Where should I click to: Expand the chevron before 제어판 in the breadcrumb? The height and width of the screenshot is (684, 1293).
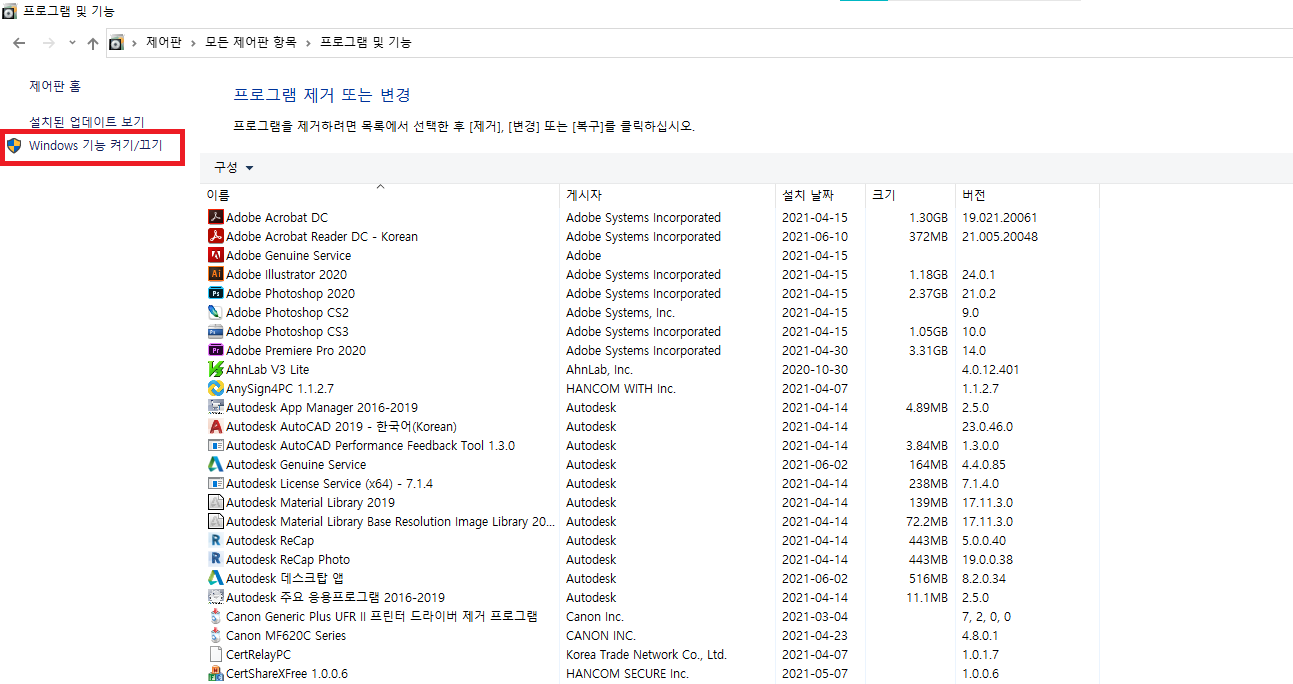point(135,43)
